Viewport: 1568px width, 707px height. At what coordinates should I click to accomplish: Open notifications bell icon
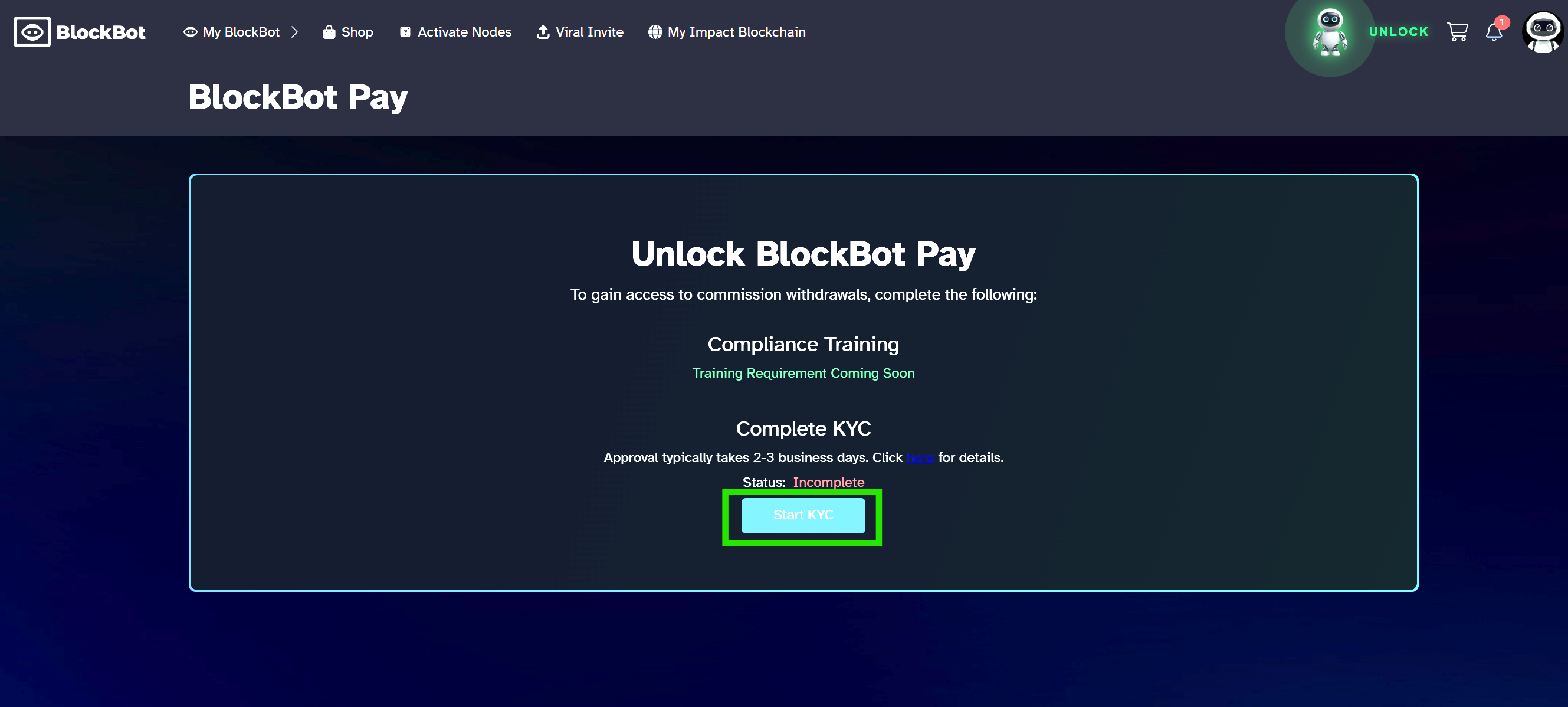(x=1494, y=32)
